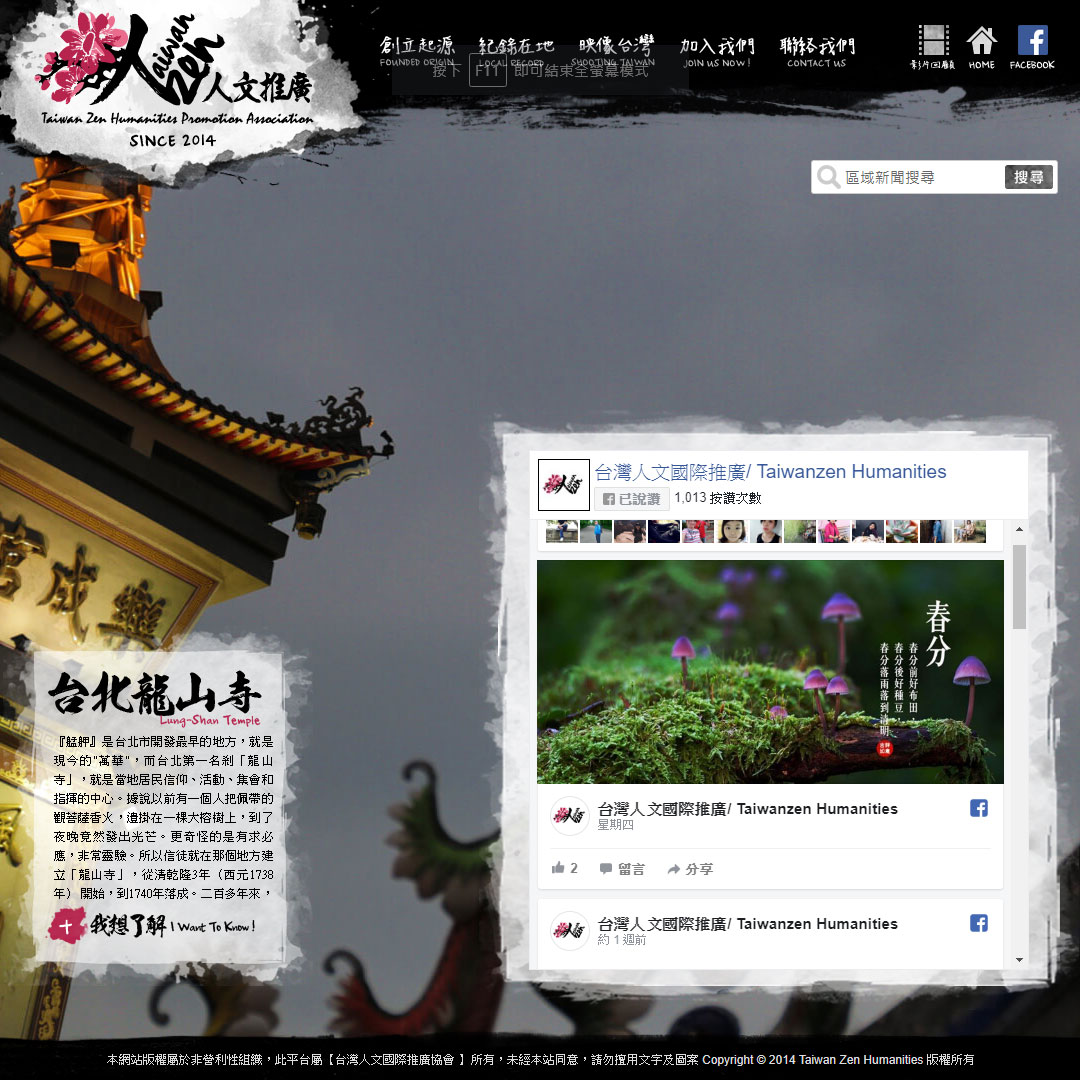This screenshot has width=1080, height=1080.
Task: Click the Facebook icon on the 春分 post
Action: tap(978, 808)
